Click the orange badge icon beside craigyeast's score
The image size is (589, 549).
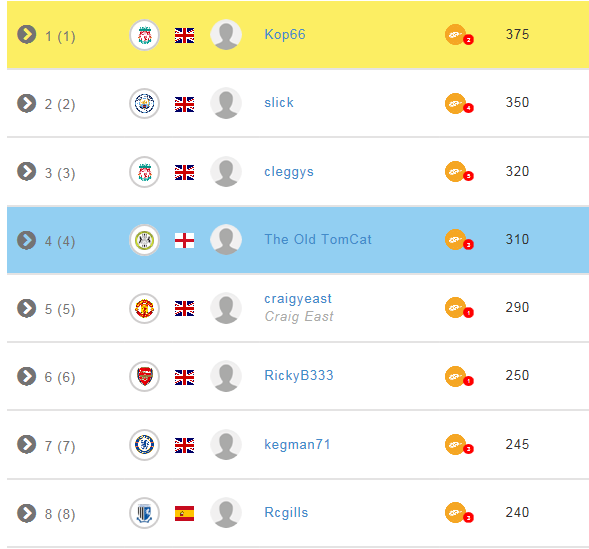tap(459, 308)
